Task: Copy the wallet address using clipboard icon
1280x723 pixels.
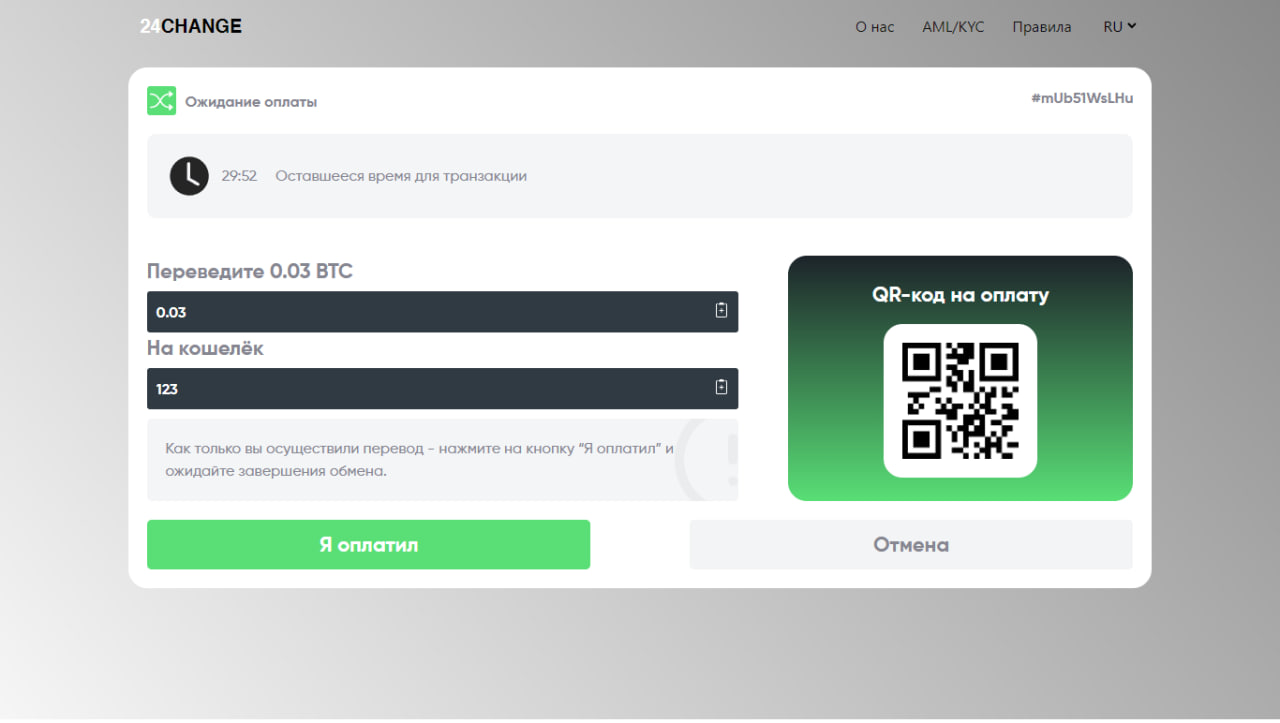Action: tap(721, 388)
